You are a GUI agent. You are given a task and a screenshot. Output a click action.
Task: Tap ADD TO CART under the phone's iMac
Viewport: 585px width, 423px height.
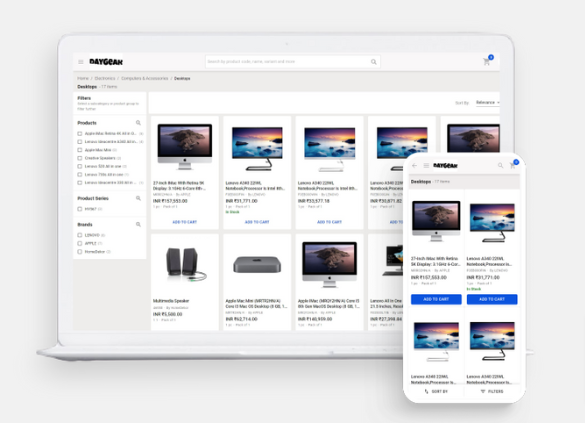click(x=436, y=299)
